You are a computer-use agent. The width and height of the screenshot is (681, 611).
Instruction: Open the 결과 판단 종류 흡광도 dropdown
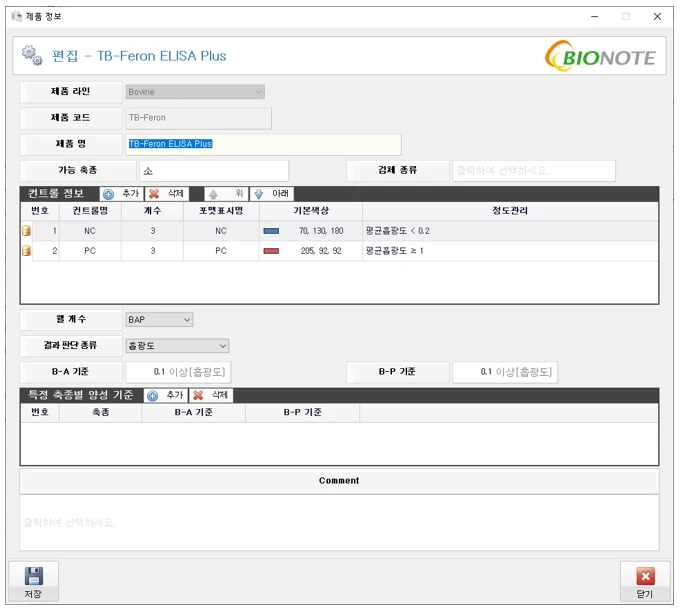(x=177, y=346)
